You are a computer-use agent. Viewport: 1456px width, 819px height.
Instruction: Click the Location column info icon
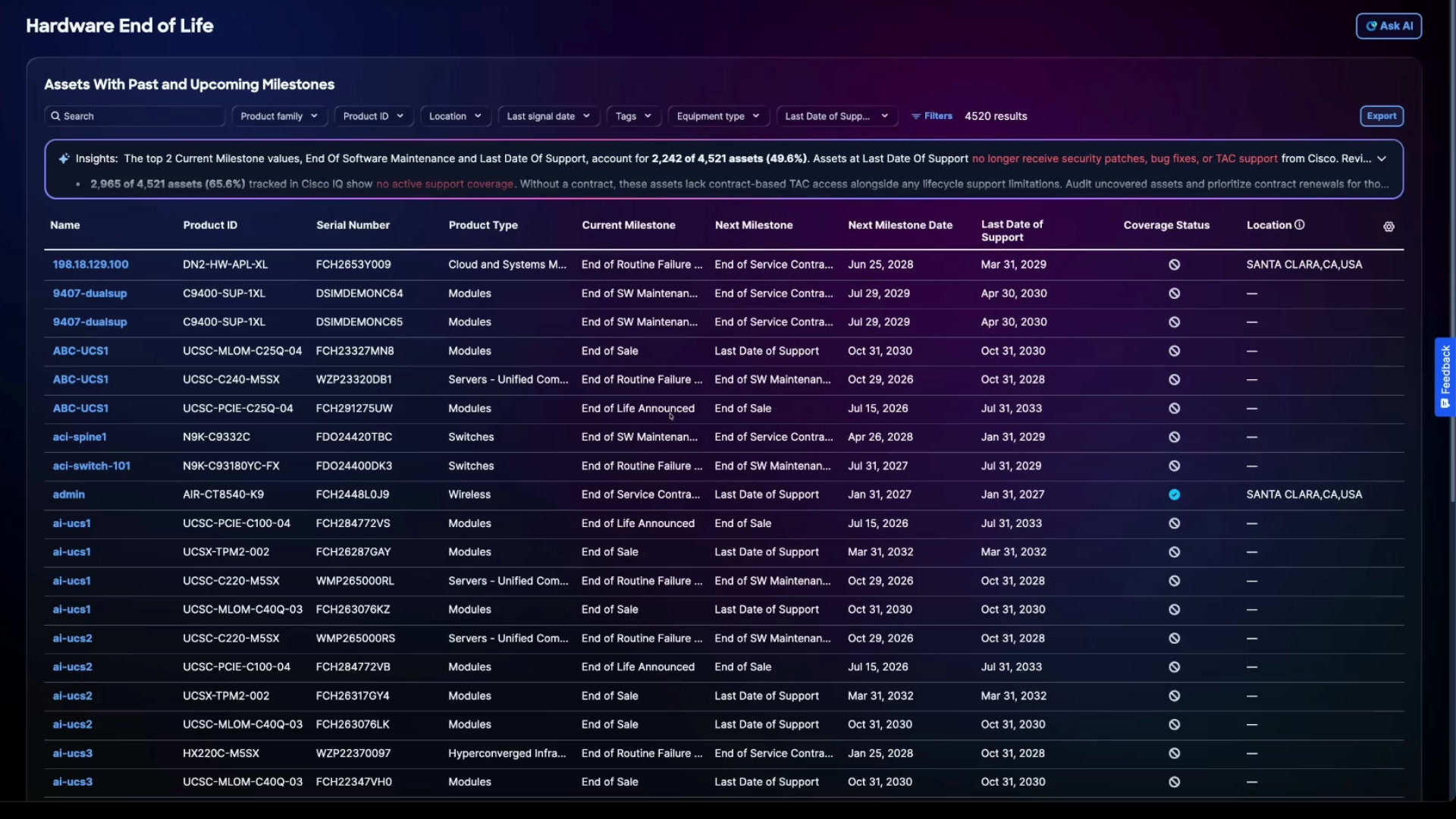coord(1299,225)
